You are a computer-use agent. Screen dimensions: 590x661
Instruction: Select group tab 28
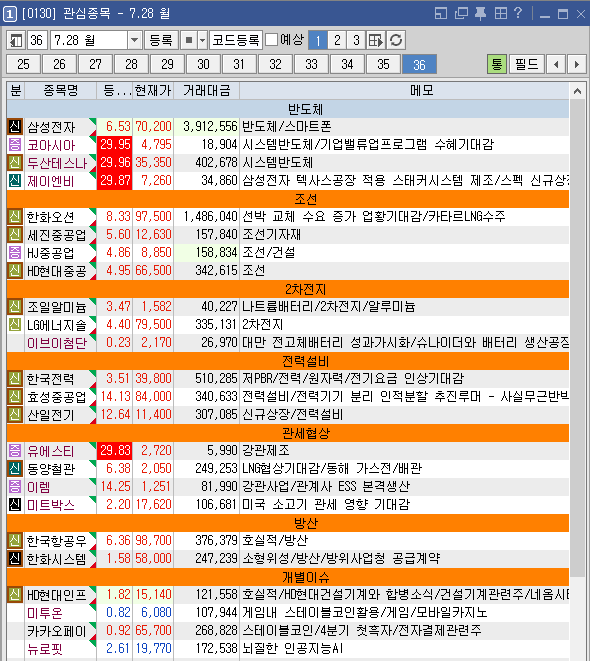[131, 64]
